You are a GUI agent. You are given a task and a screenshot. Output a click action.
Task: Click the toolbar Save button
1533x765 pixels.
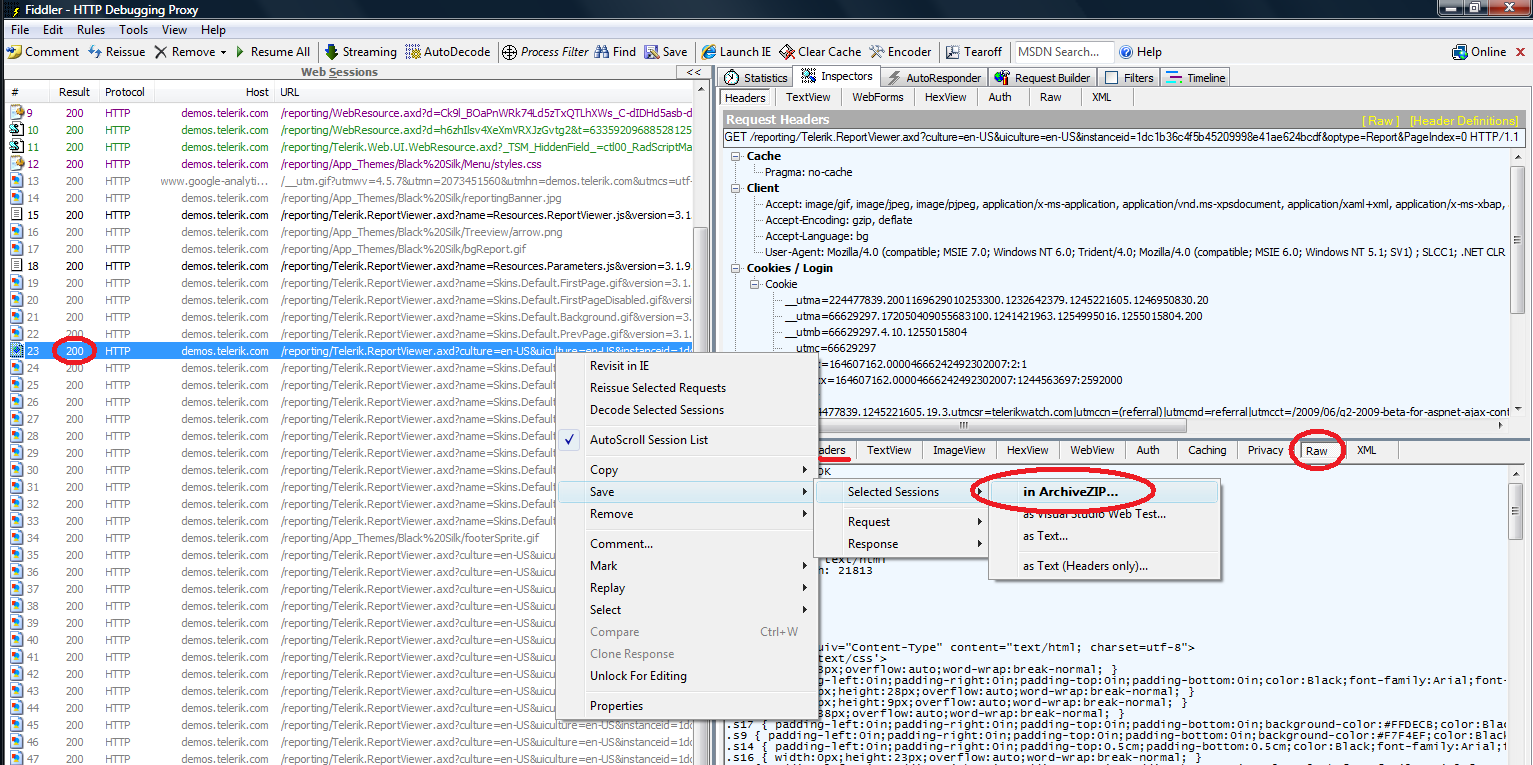point(666,52)
